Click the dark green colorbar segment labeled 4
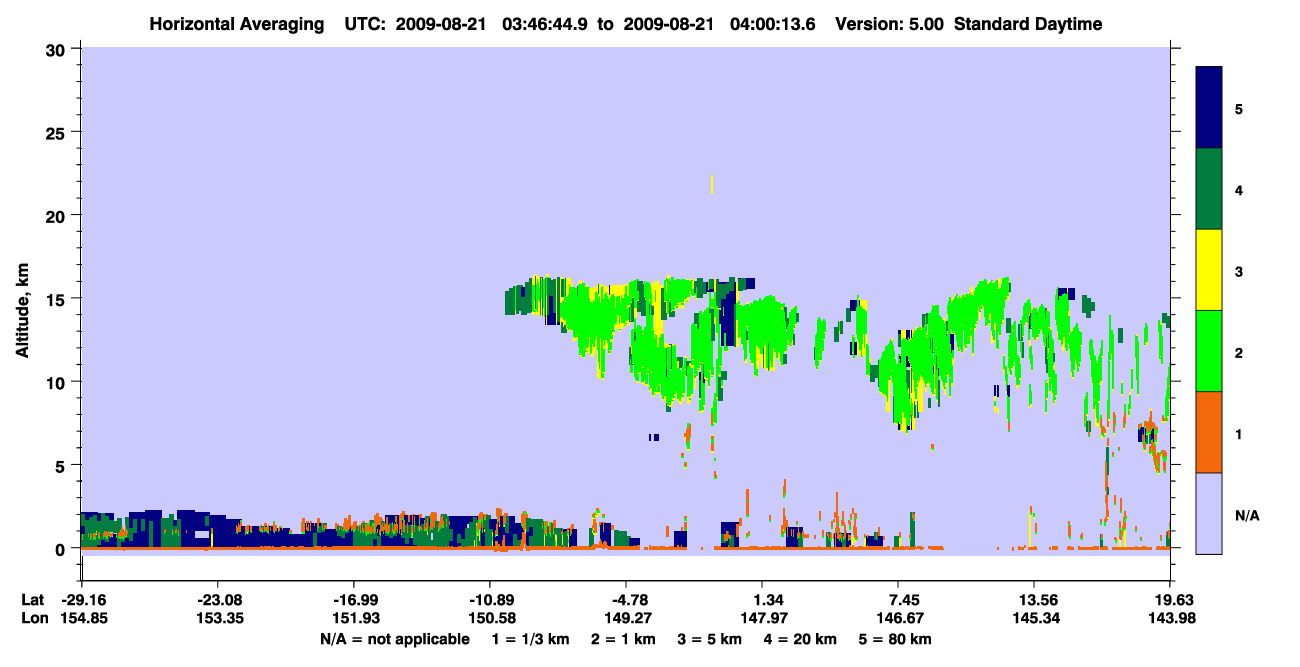 [1209, 189]
